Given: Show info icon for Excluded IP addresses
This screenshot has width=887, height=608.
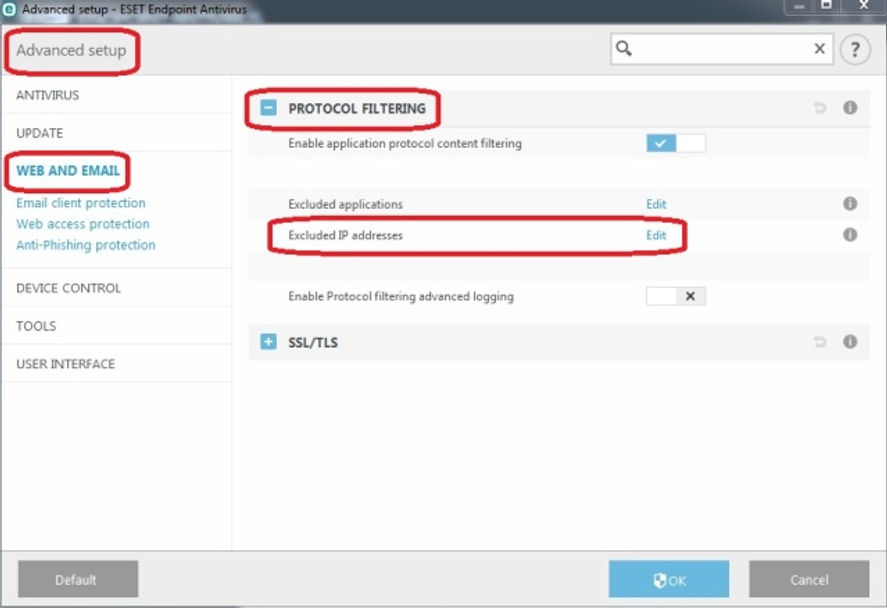Looking at the screenshot, I should coord(850,235).
